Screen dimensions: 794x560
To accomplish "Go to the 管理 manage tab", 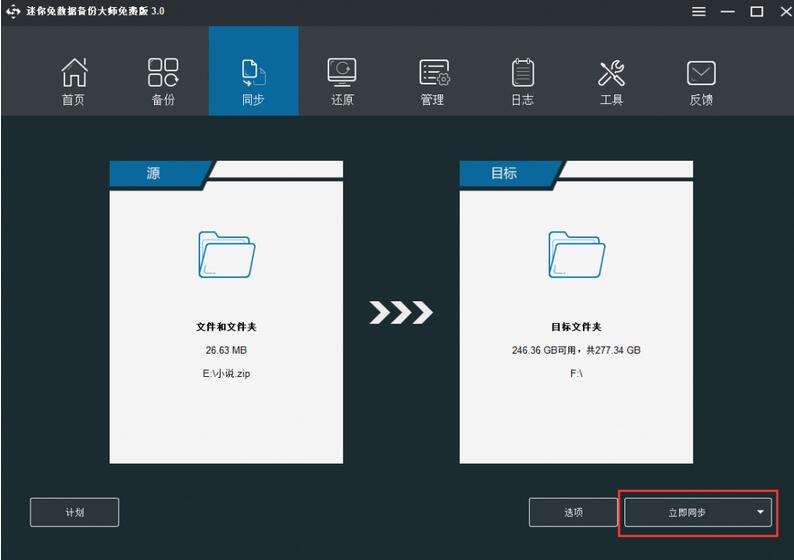I will pos(433,81).
